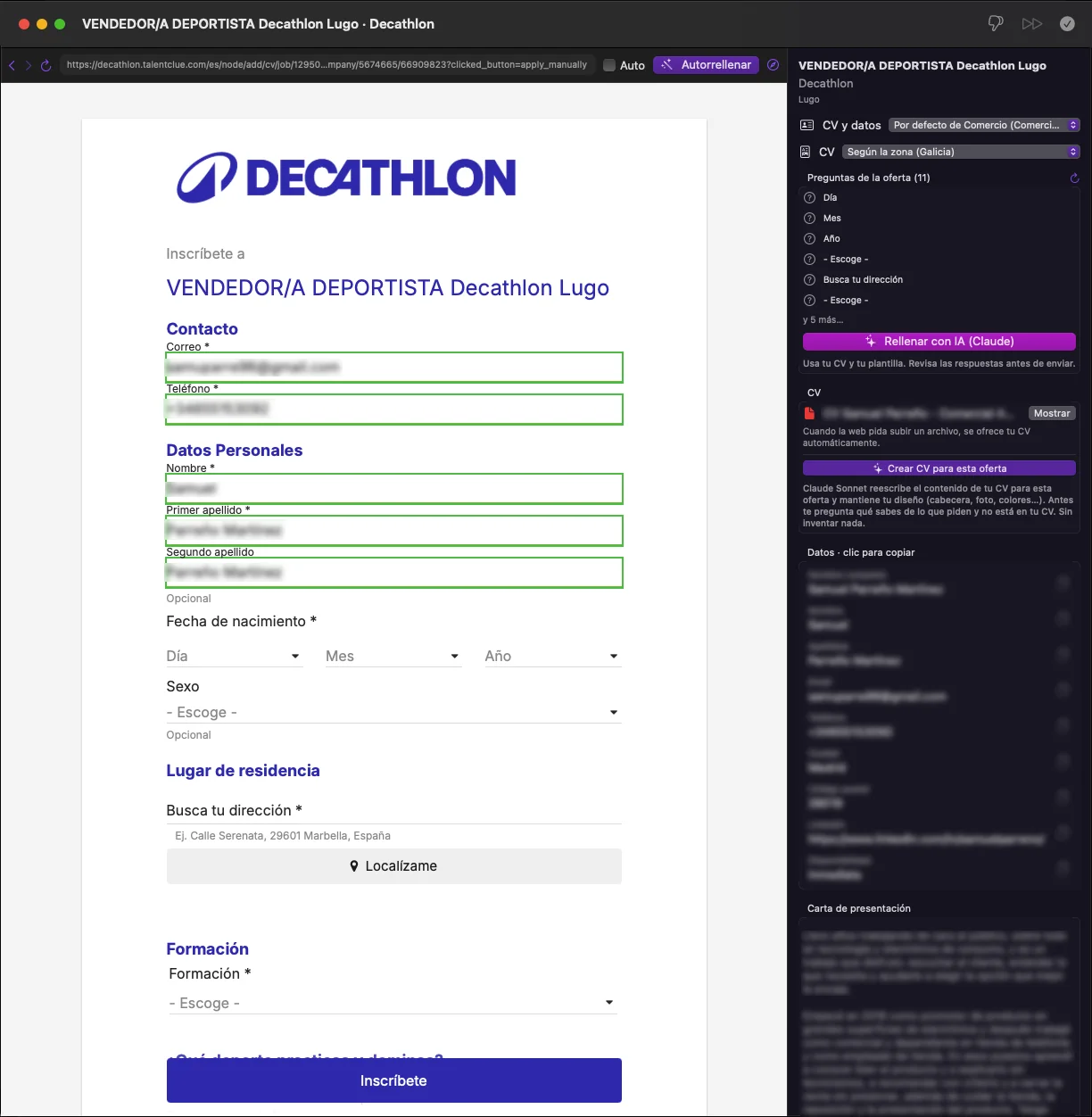
Task: Open the Año birth date dropdown
Action: (x=553, y=657)
